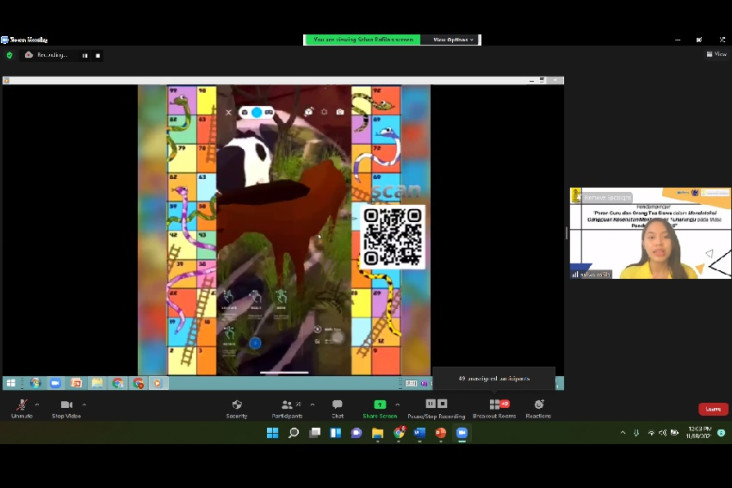Switch layout with View button
This screenshot has height=488, width=732.
coord(717,54)
